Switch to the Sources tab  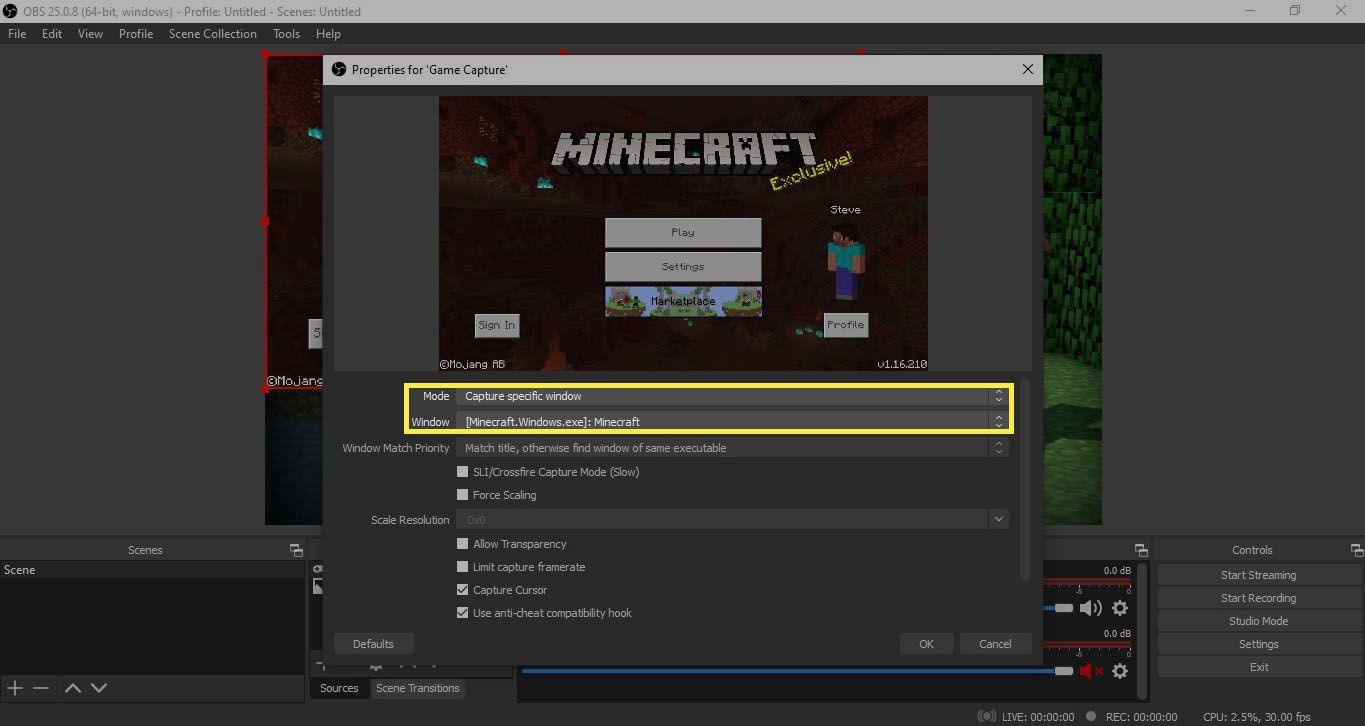(x=339, y=688)
